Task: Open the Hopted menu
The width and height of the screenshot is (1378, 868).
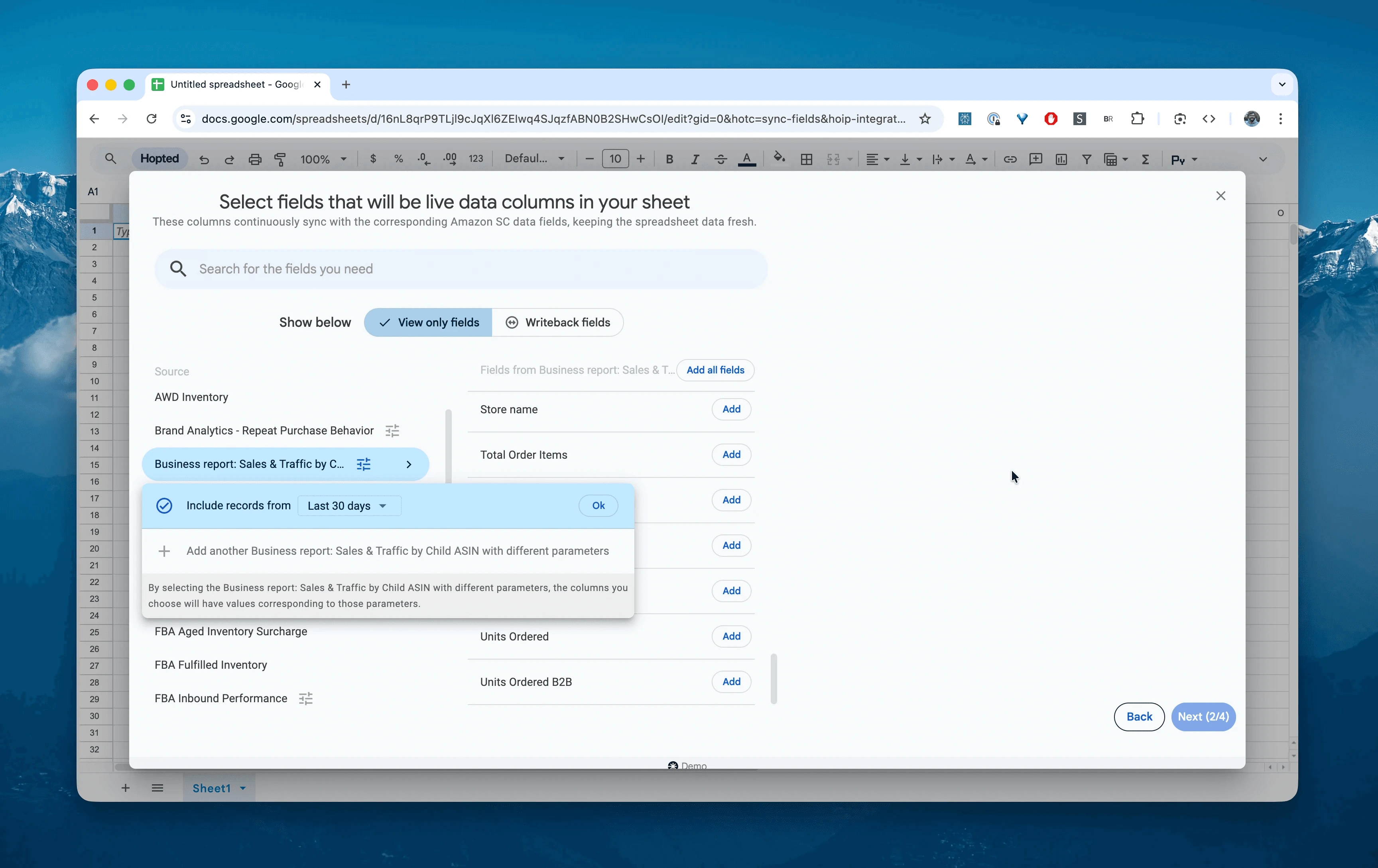Action: click(159, 158)
